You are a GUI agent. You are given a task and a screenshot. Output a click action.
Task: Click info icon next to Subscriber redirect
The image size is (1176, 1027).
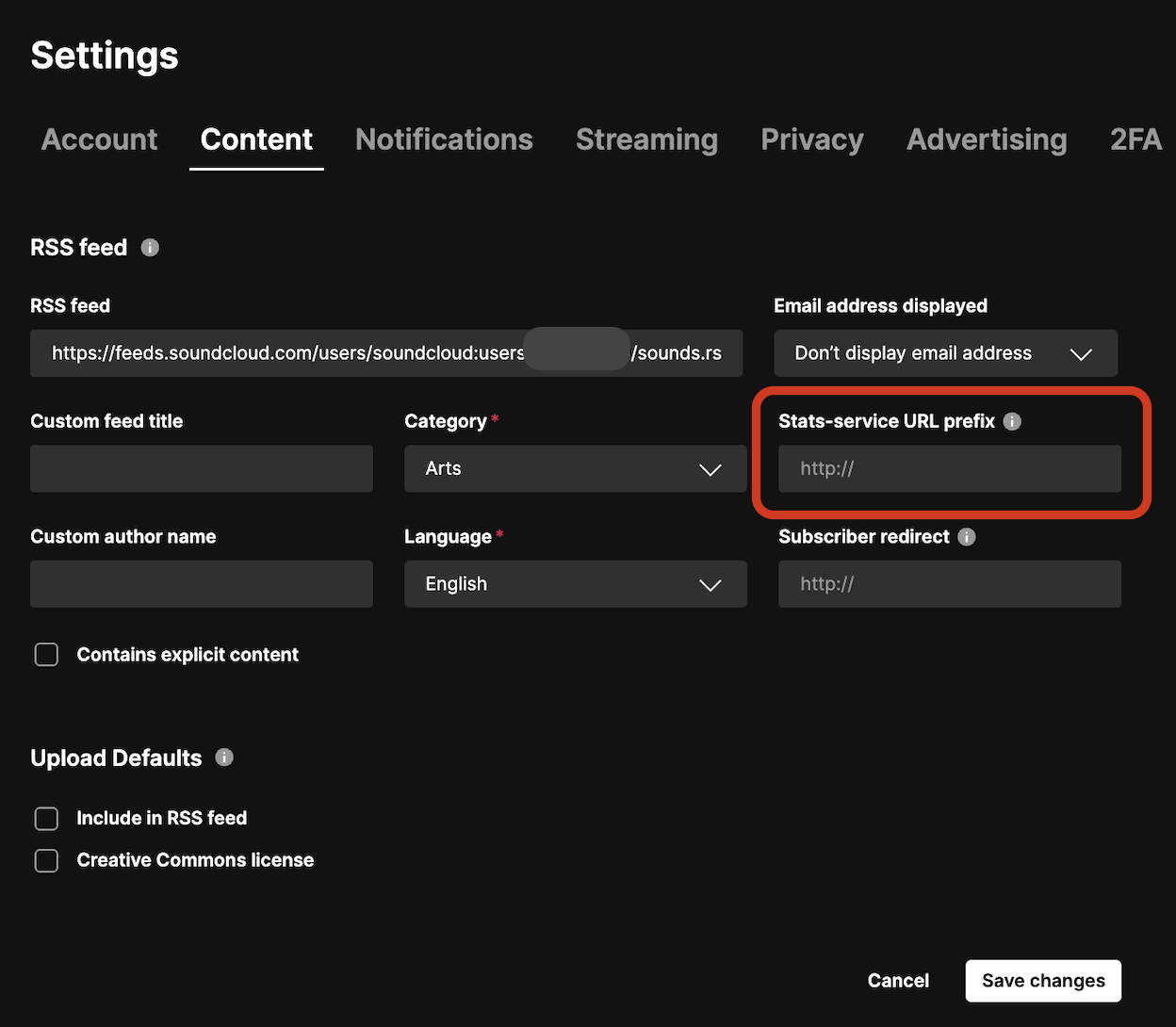coord(966,537)
